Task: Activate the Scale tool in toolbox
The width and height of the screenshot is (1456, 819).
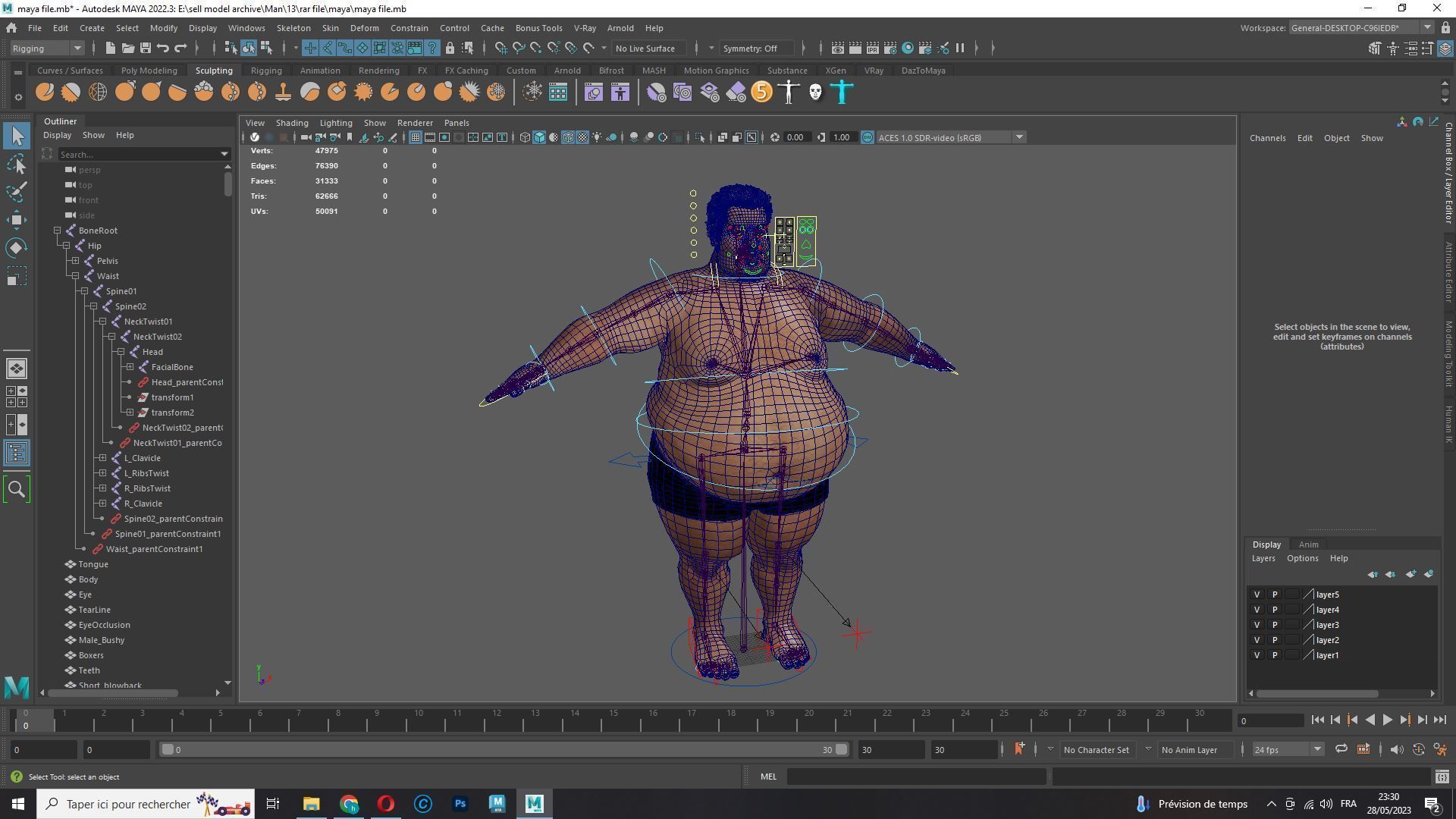Action: pyautogui.click(x=17, y=276)
